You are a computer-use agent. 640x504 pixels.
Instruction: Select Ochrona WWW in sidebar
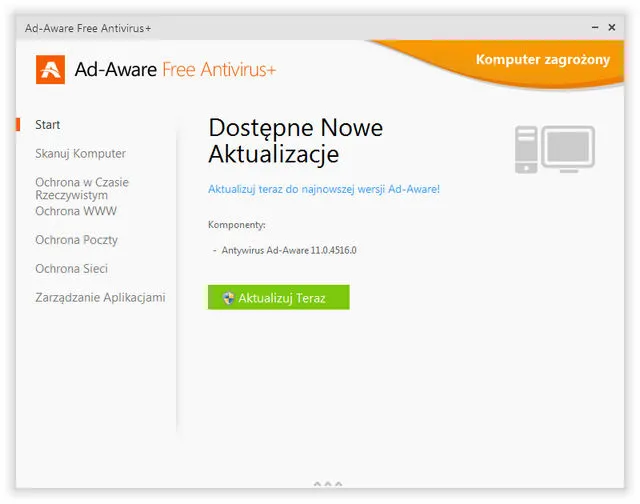click(x=76, y=211)
